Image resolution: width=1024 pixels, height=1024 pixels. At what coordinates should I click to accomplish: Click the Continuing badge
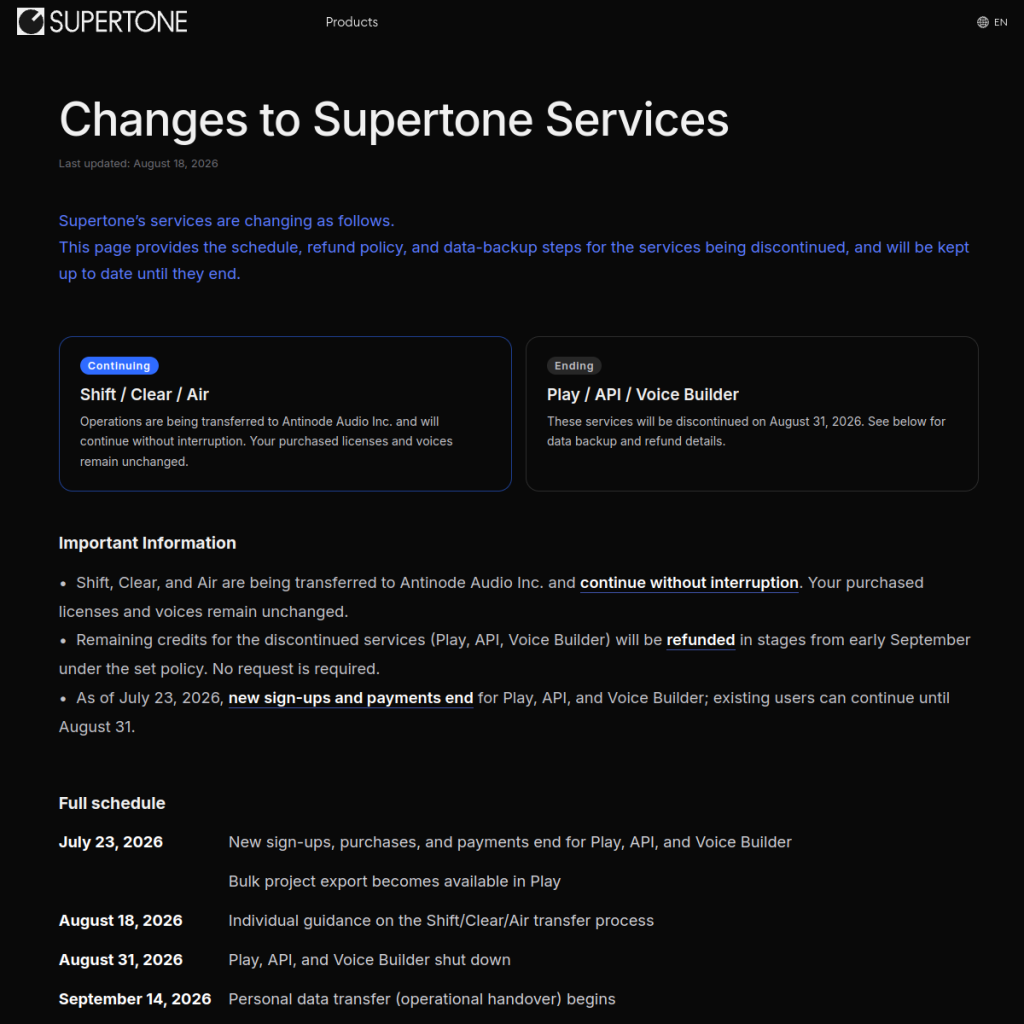(119, 366)
